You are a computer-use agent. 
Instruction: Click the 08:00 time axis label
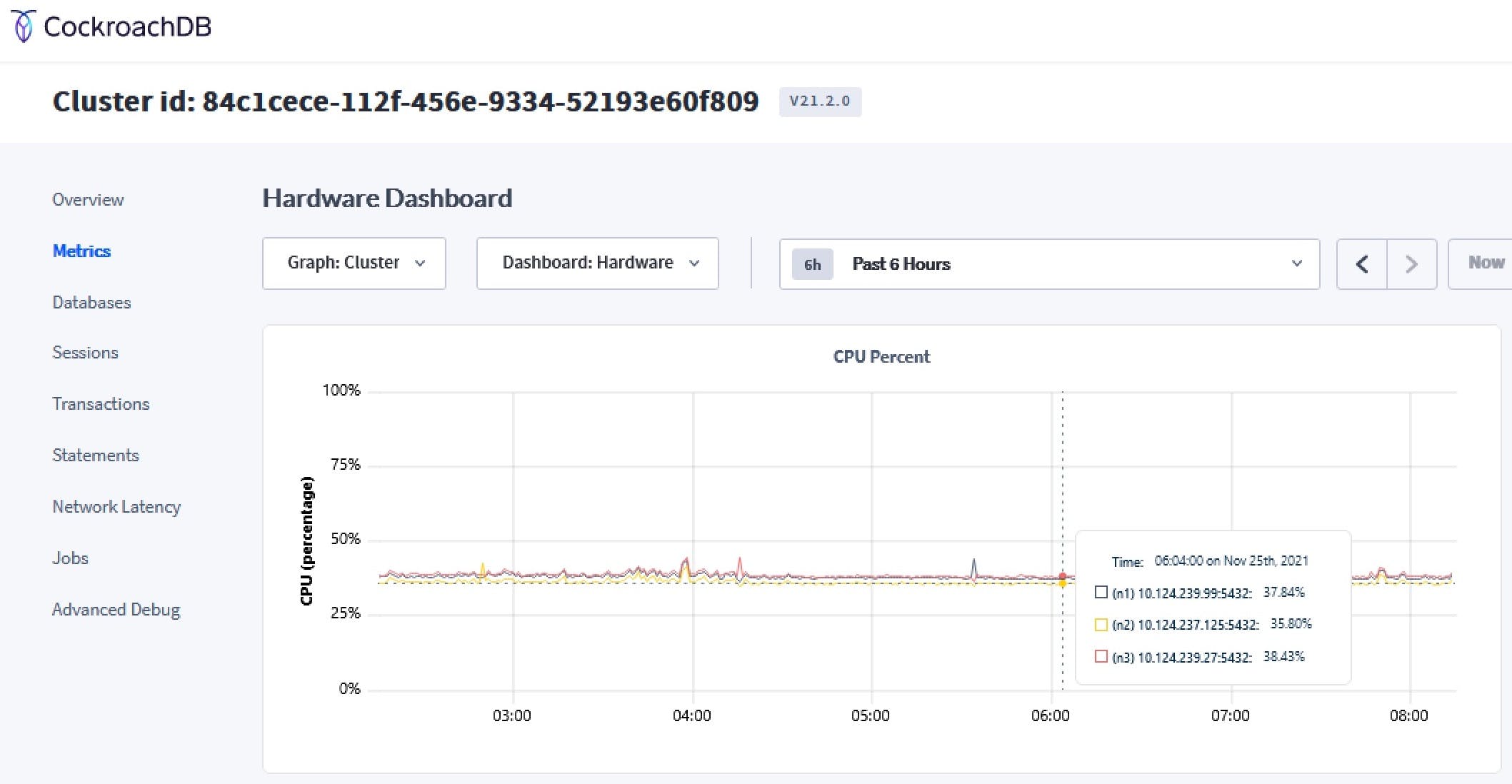pos(1409,715)
